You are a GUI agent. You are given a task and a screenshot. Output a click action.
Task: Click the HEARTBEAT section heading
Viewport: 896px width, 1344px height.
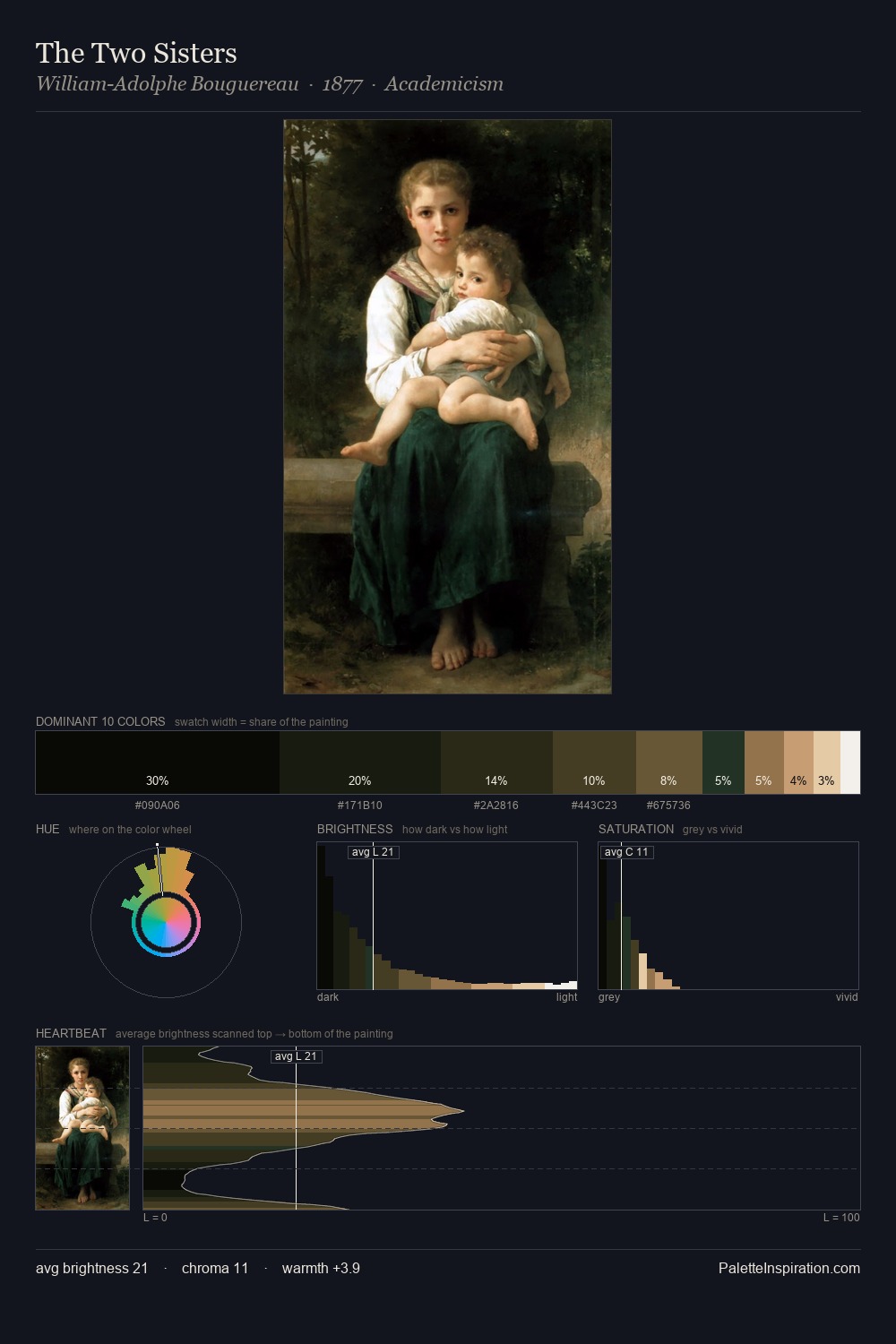pyautogui.click(x=71, y=1033)
